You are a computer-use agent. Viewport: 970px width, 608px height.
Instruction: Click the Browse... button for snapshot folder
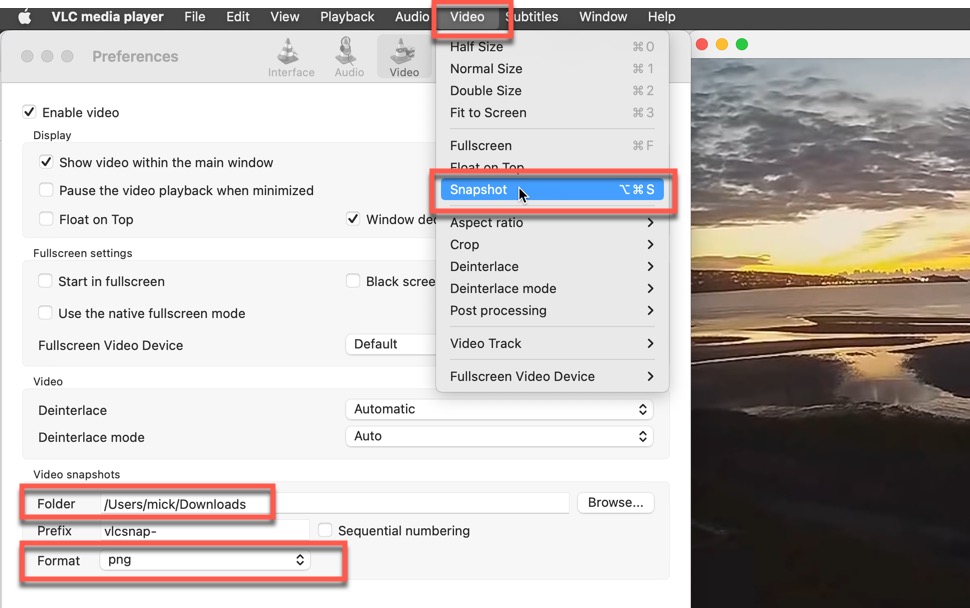pos(615,503)
